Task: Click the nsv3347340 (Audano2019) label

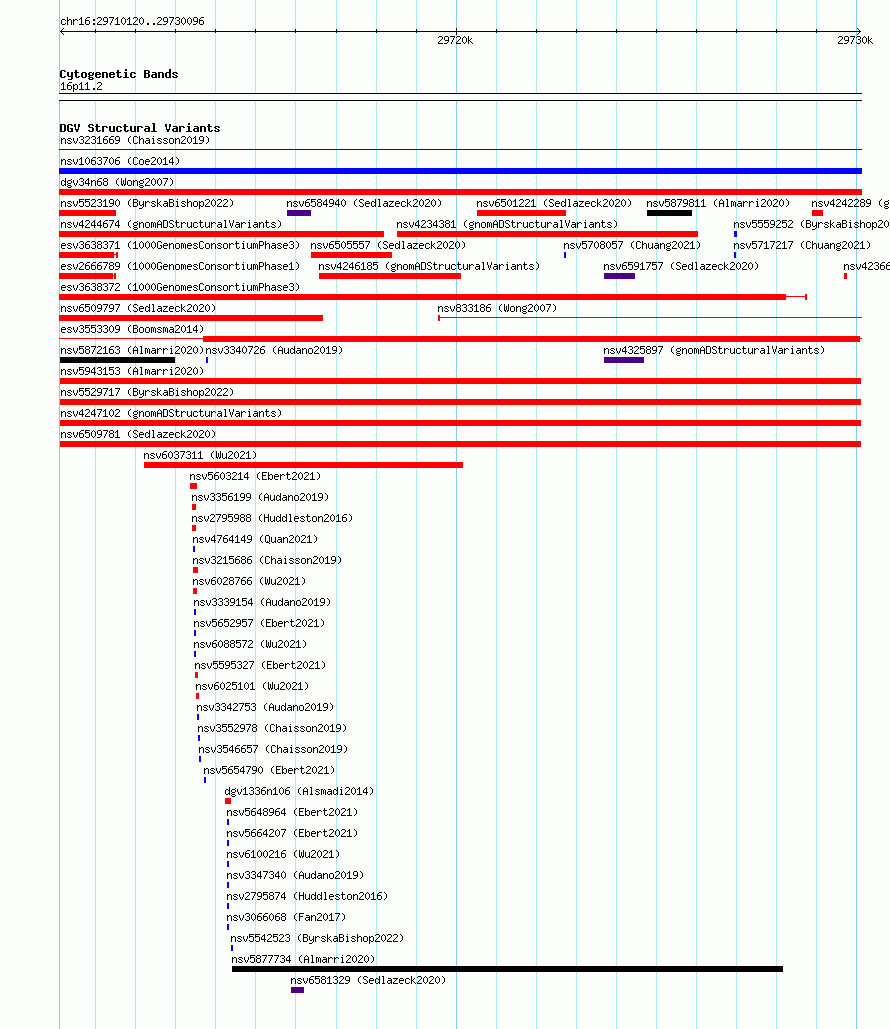Action: 295,875
